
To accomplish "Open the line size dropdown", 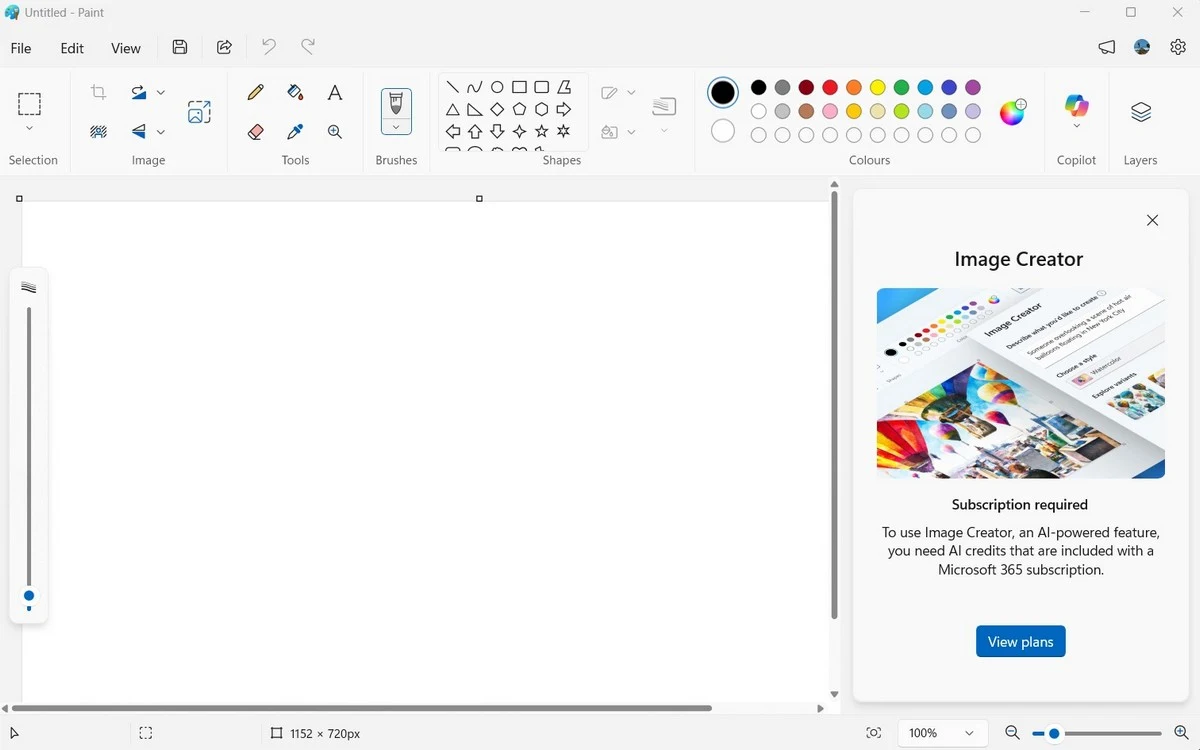I will [664, 131].
